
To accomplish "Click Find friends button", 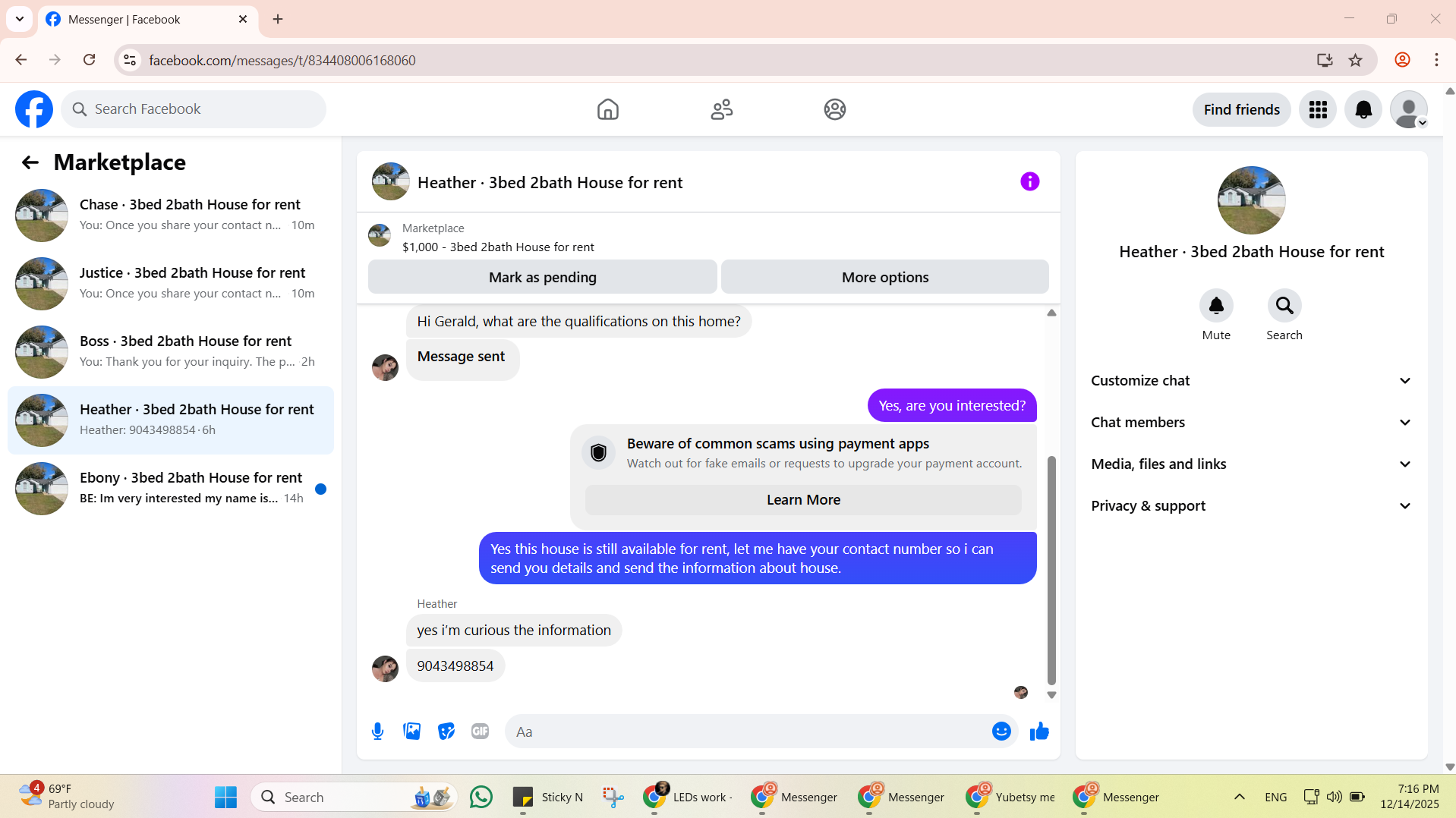I will click(1241, 109).
